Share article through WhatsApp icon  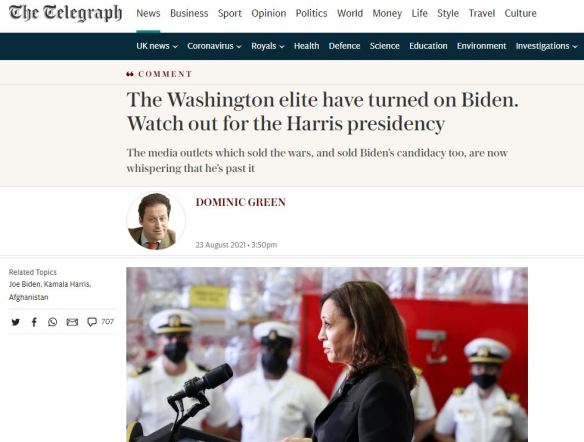click(x=53, y=322)
